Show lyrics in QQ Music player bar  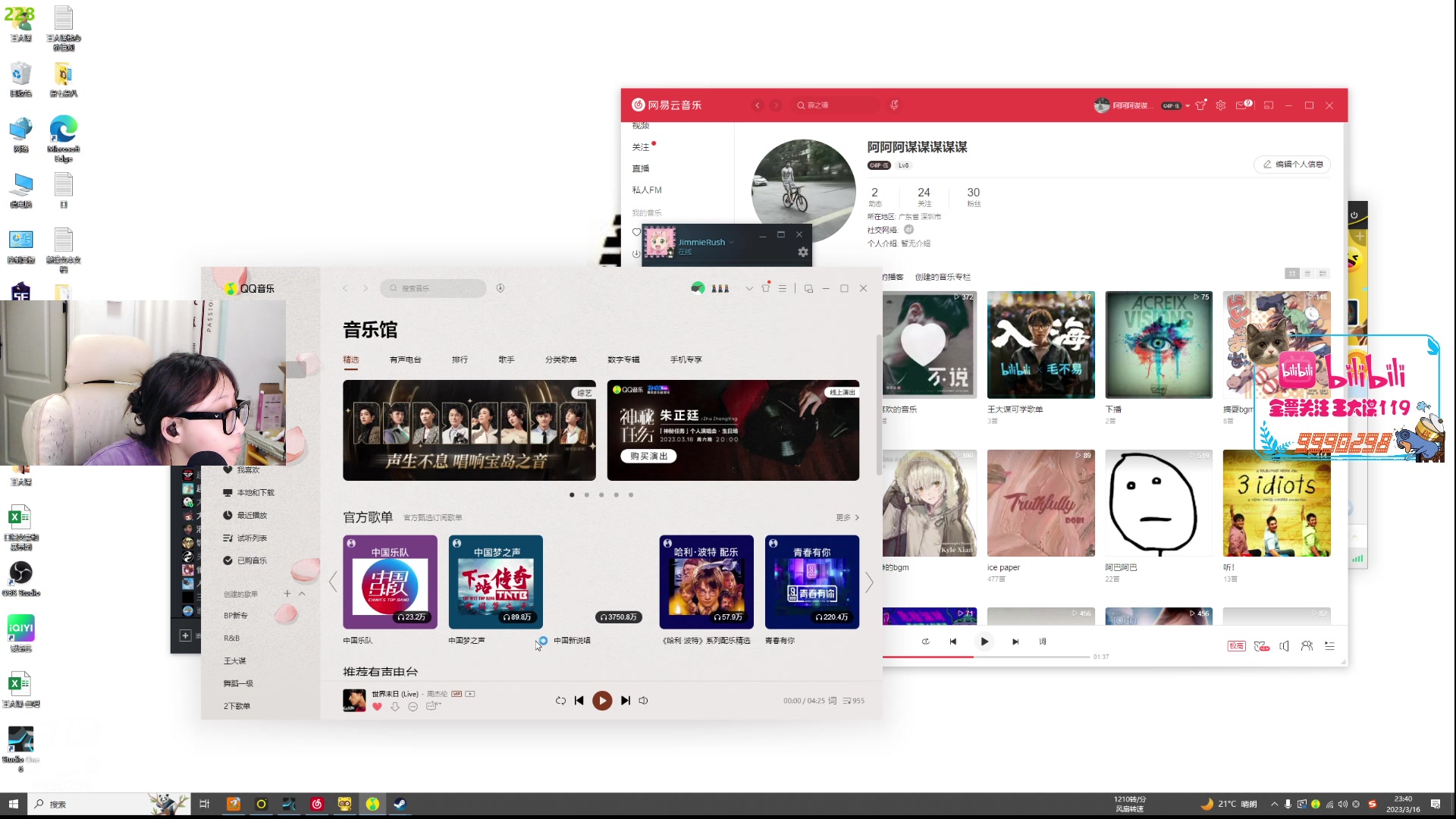click(x=832, y=701)
